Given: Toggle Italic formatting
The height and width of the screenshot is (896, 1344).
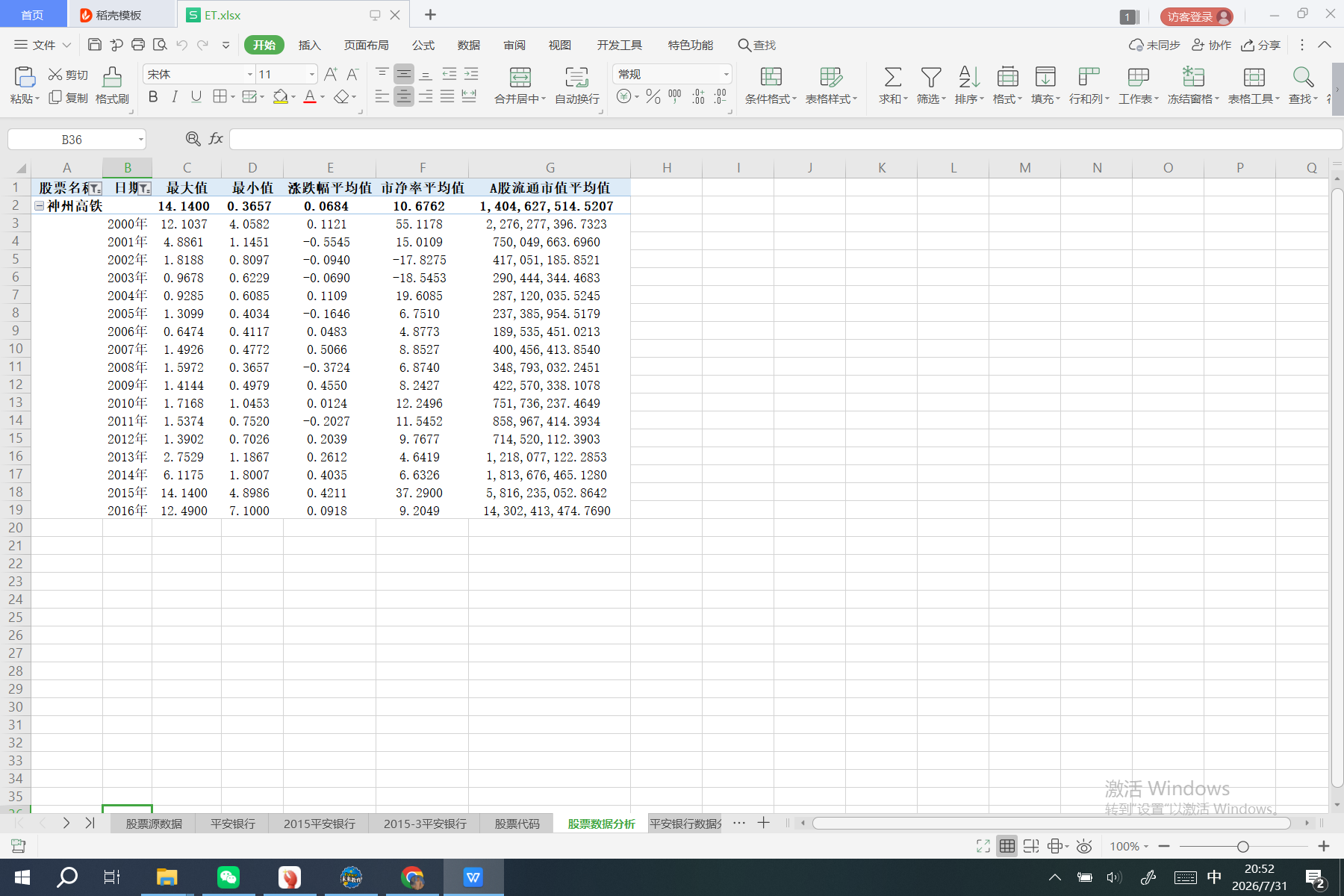Looking at the screenshot, I should pos(175,96).
